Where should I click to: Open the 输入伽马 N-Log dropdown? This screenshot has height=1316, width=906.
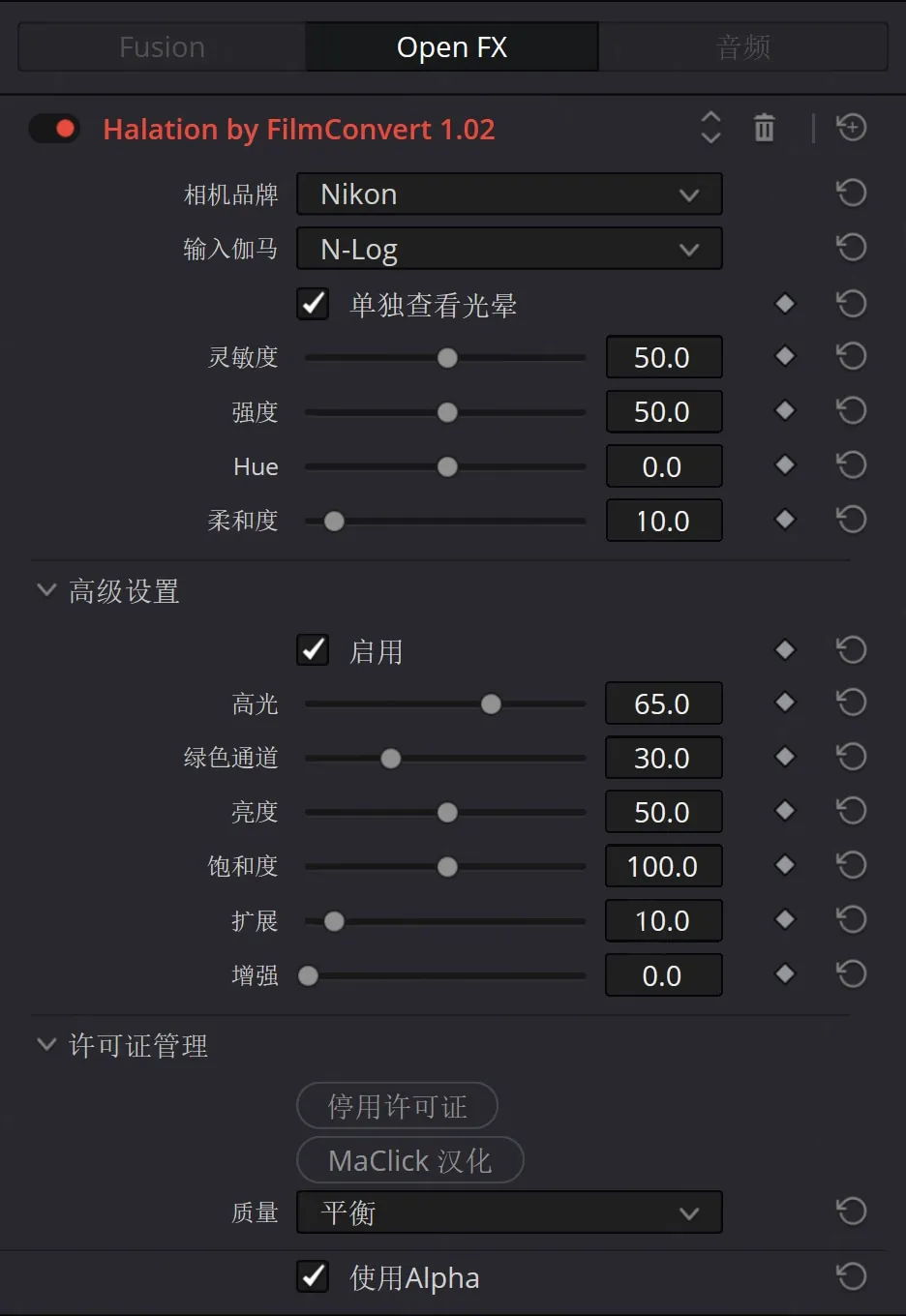(x=509, y=250)
